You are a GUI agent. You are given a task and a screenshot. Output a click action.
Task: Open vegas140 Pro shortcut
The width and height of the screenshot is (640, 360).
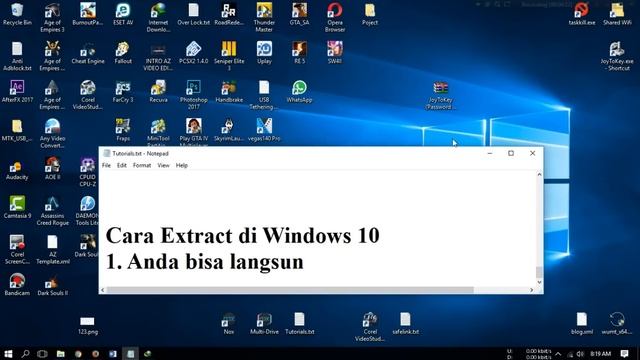264,130
